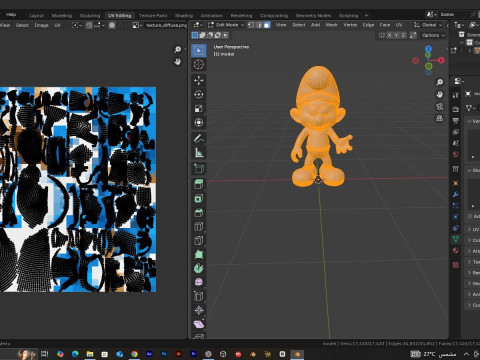Open the editor type dropdown of the 3D viewport

[x=198, y=25]
